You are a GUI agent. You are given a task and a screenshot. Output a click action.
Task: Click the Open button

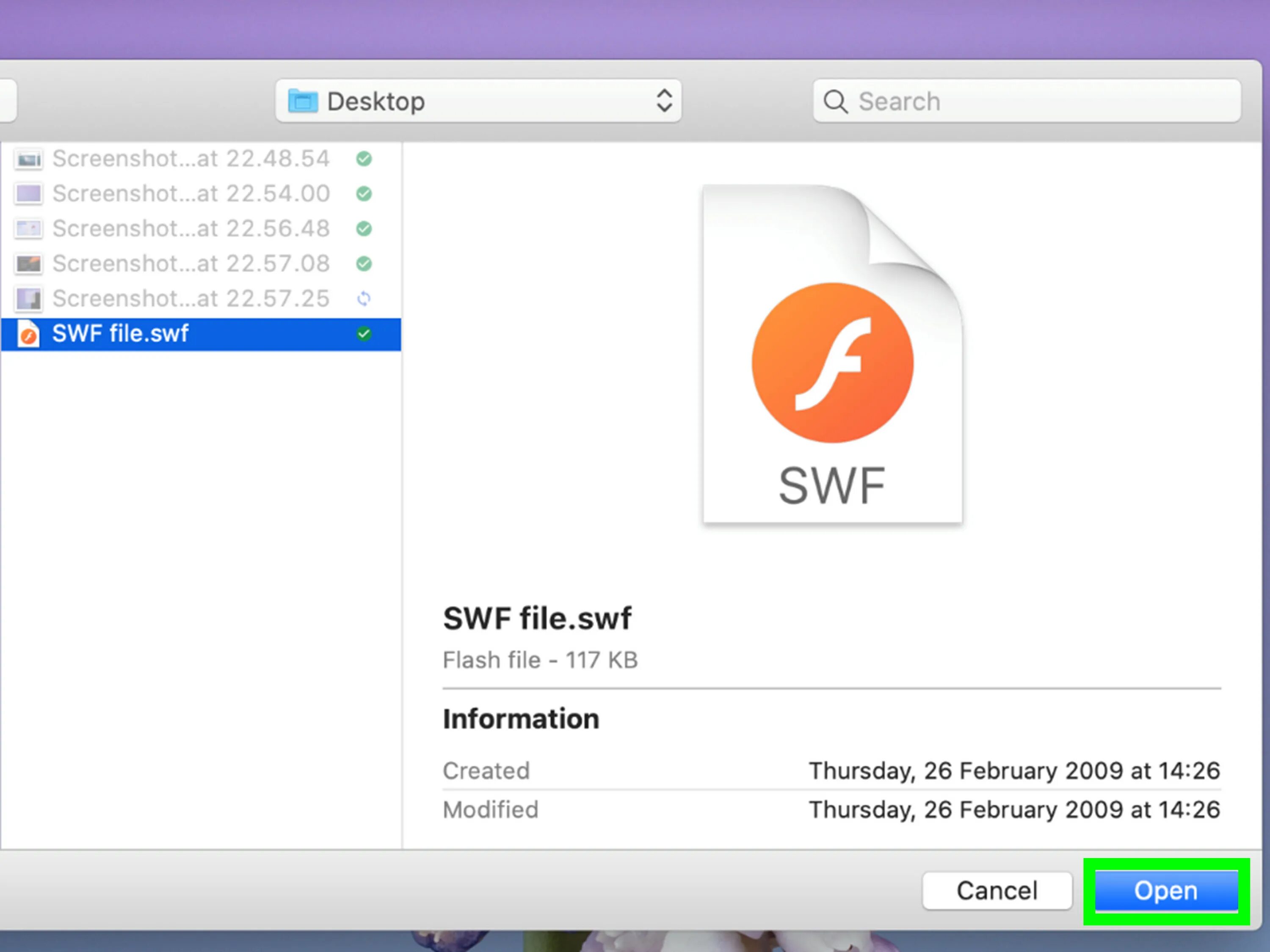click(1165, 891)
